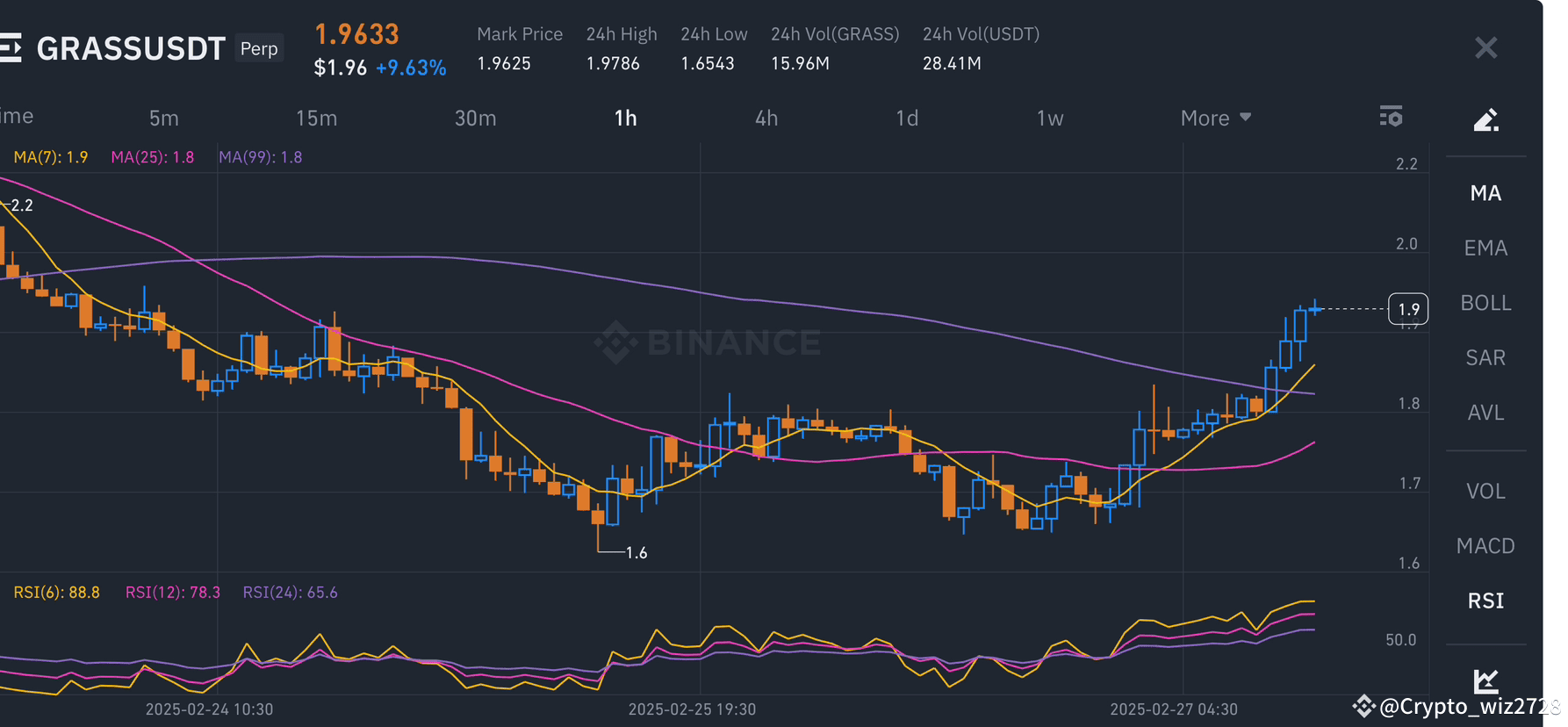Select the 1h timeframe
This screenshot has width=1568, height=727.
click(x=625, y=118)
